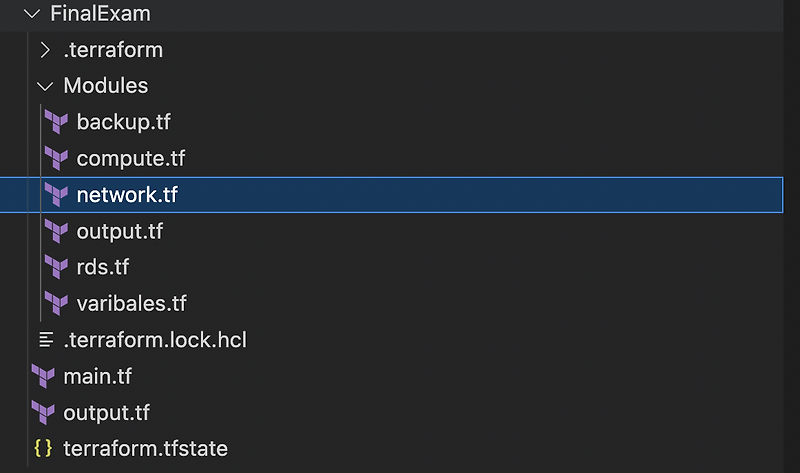
Task: Expand the .terraform folder chevron
Action: pyautogui.click(x=44, y=50)
